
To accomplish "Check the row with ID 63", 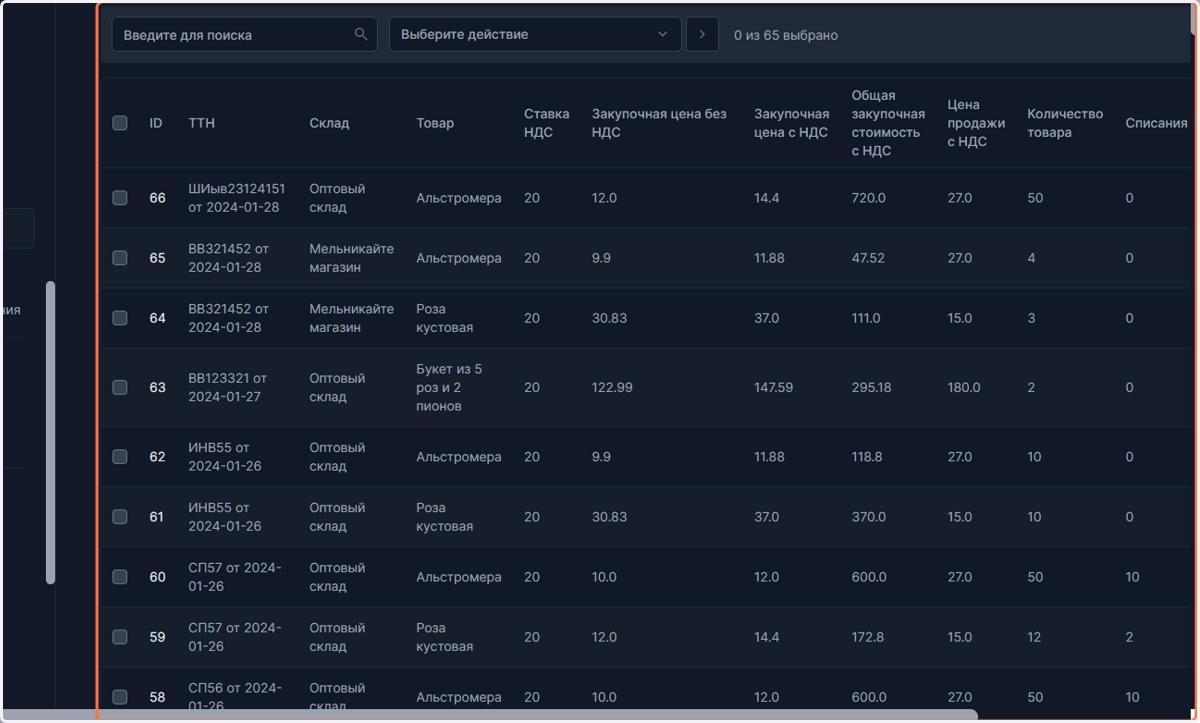I will coord(120,387).
